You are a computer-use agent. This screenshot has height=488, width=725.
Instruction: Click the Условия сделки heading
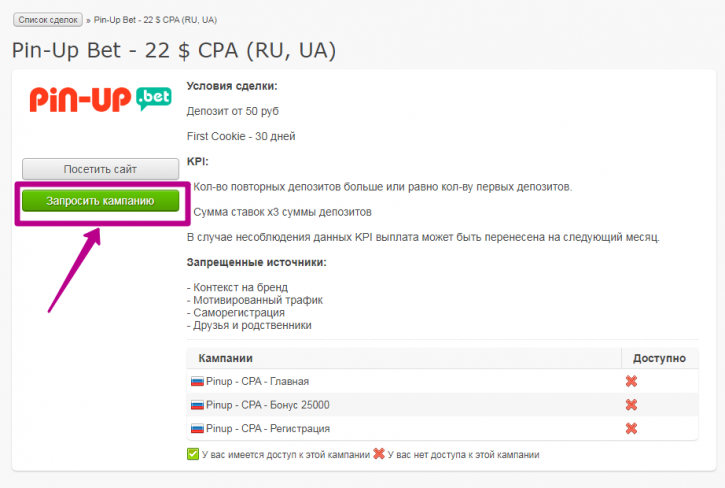coord(232,86)
